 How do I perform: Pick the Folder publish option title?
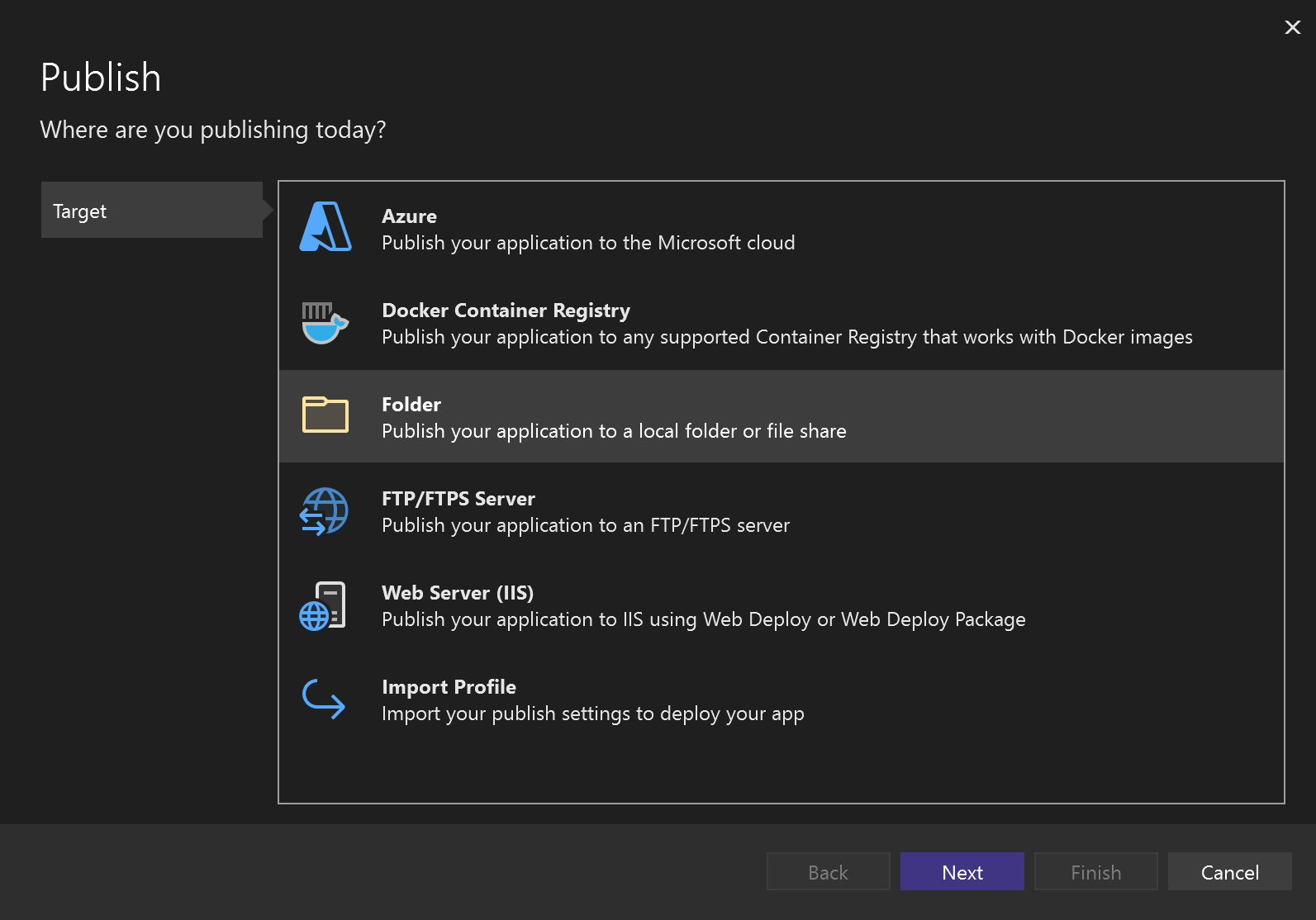click(411, 405)
